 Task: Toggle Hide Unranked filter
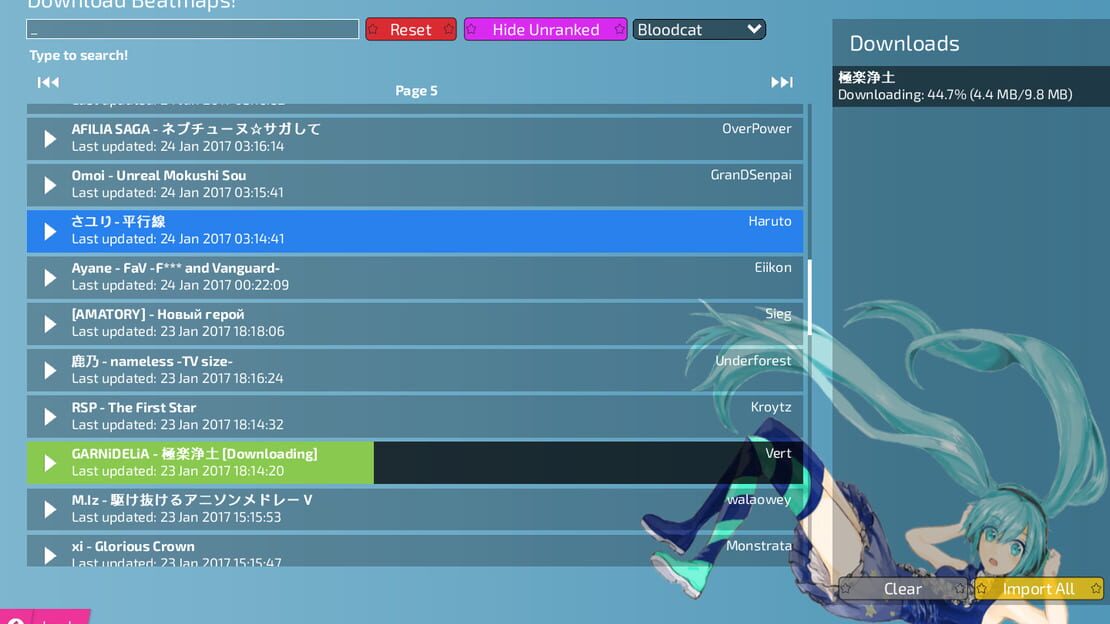(x=545, y=30)
